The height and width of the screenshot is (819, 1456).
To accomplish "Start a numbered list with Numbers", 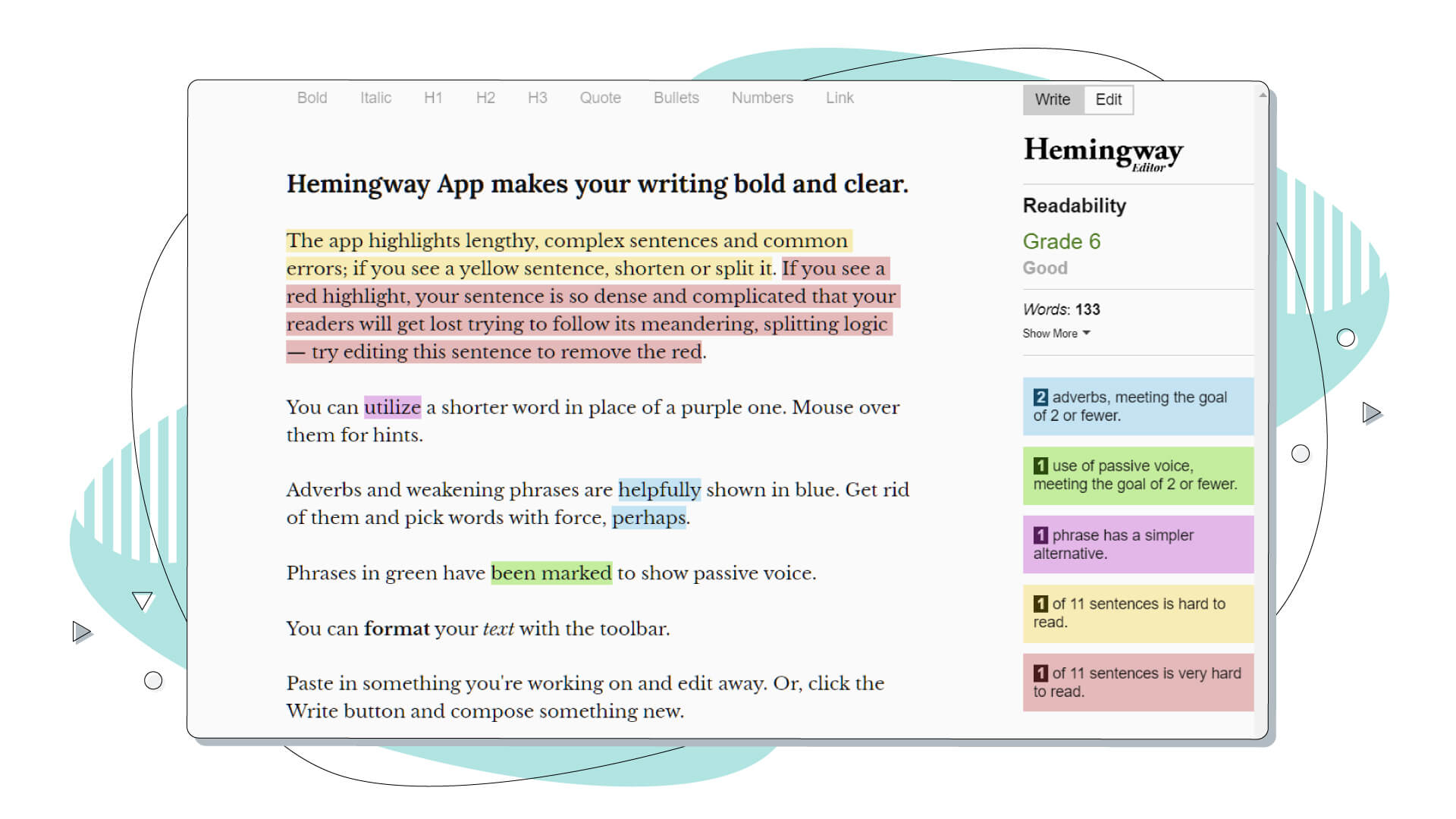I will coord(761,98).
